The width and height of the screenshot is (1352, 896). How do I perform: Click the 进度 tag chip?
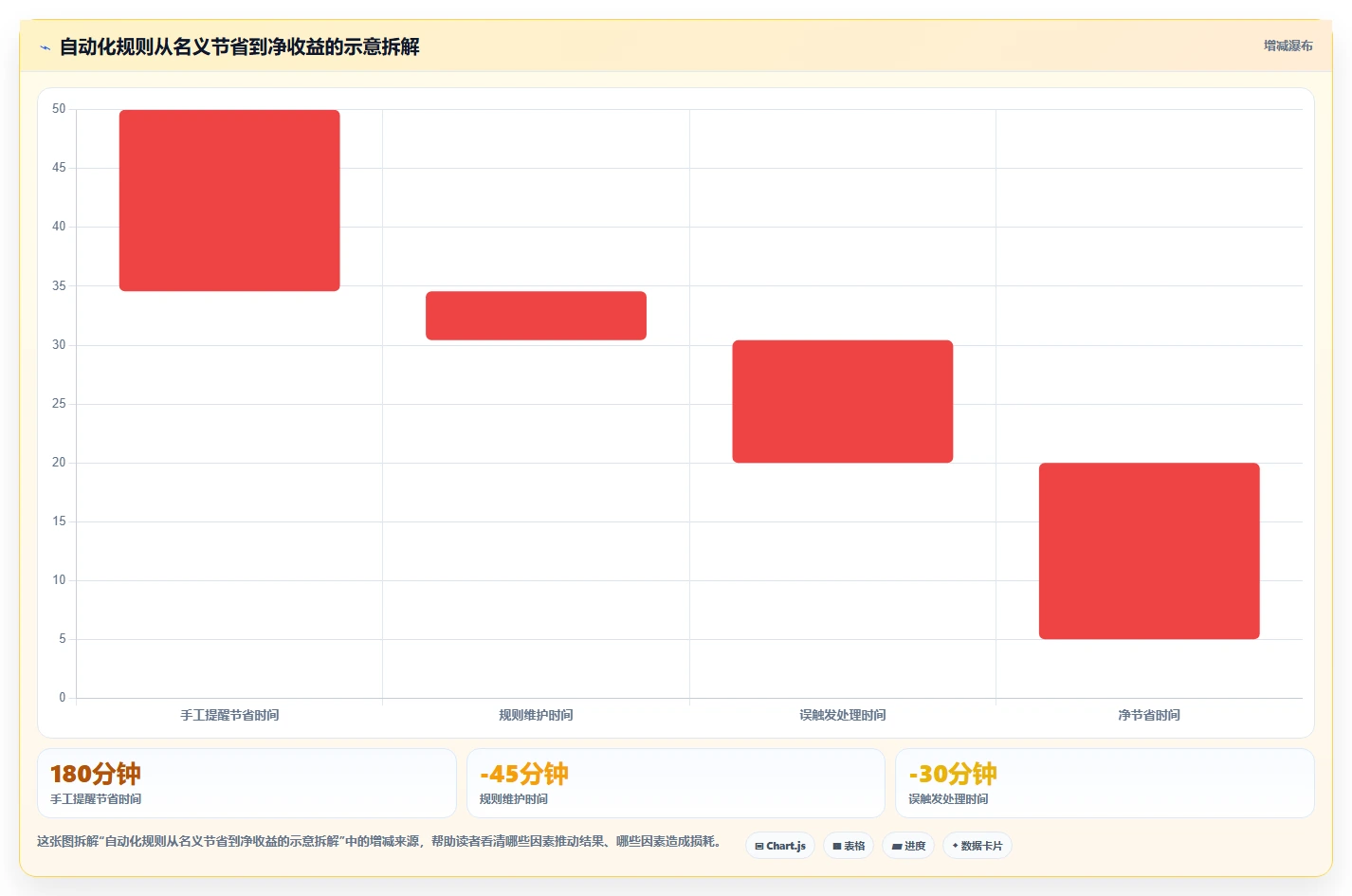908,846
